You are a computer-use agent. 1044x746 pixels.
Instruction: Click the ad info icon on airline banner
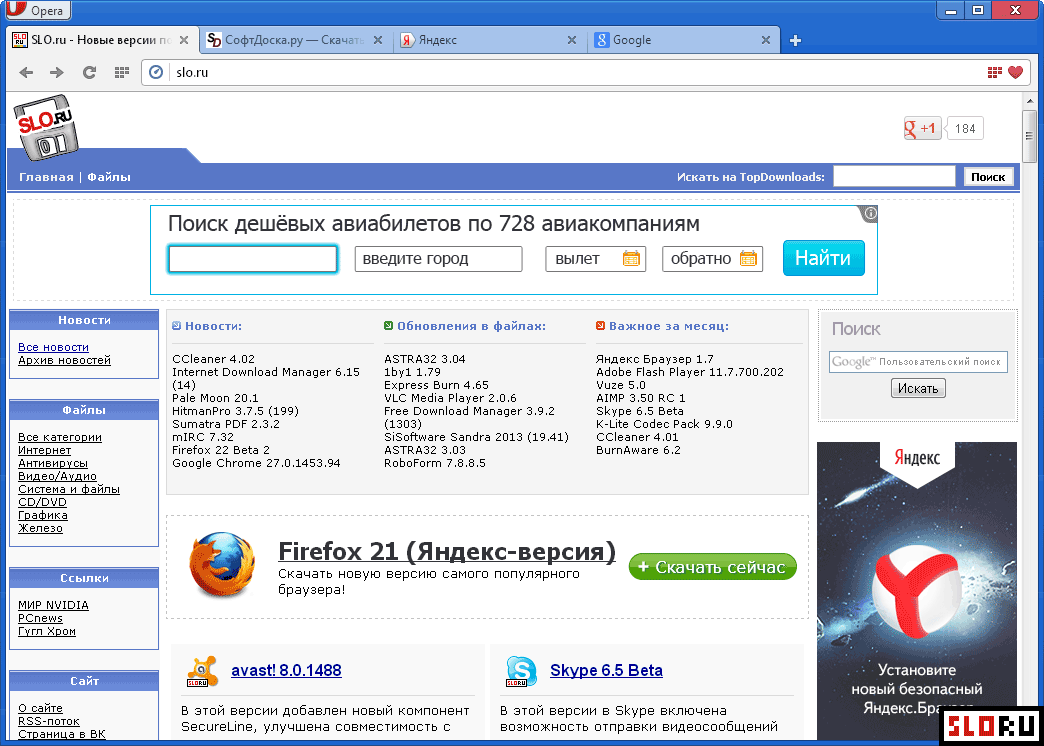point(870,214)
